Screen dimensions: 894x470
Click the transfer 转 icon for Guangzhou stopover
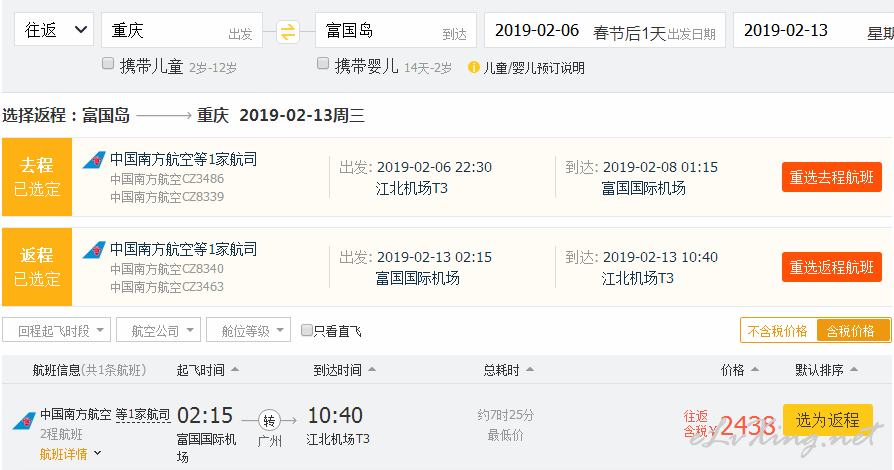click(x=269, y=421)
